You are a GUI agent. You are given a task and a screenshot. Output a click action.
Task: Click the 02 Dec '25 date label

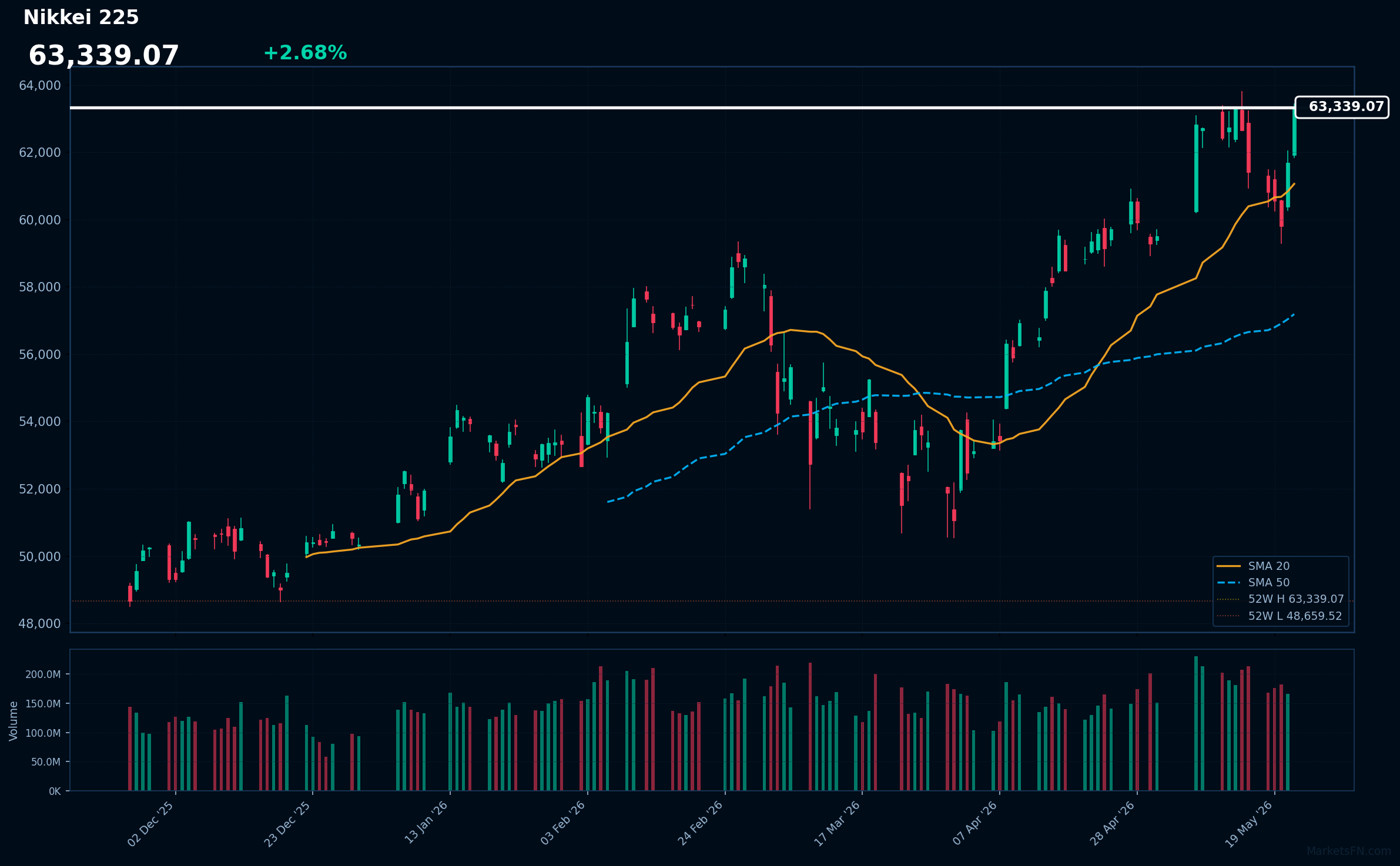click(151, 824)
